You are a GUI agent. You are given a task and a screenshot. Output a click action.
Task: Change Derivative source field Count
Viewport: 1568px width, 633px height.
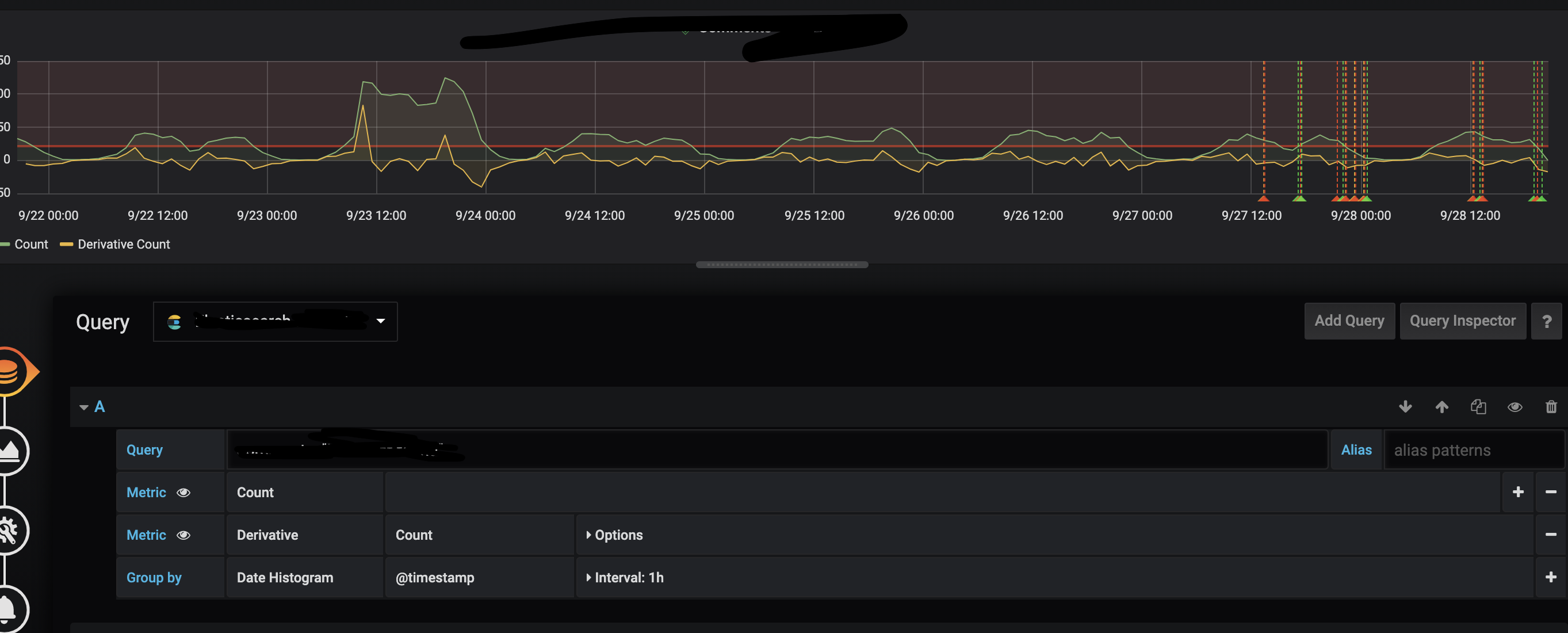[x=480, y=535]
